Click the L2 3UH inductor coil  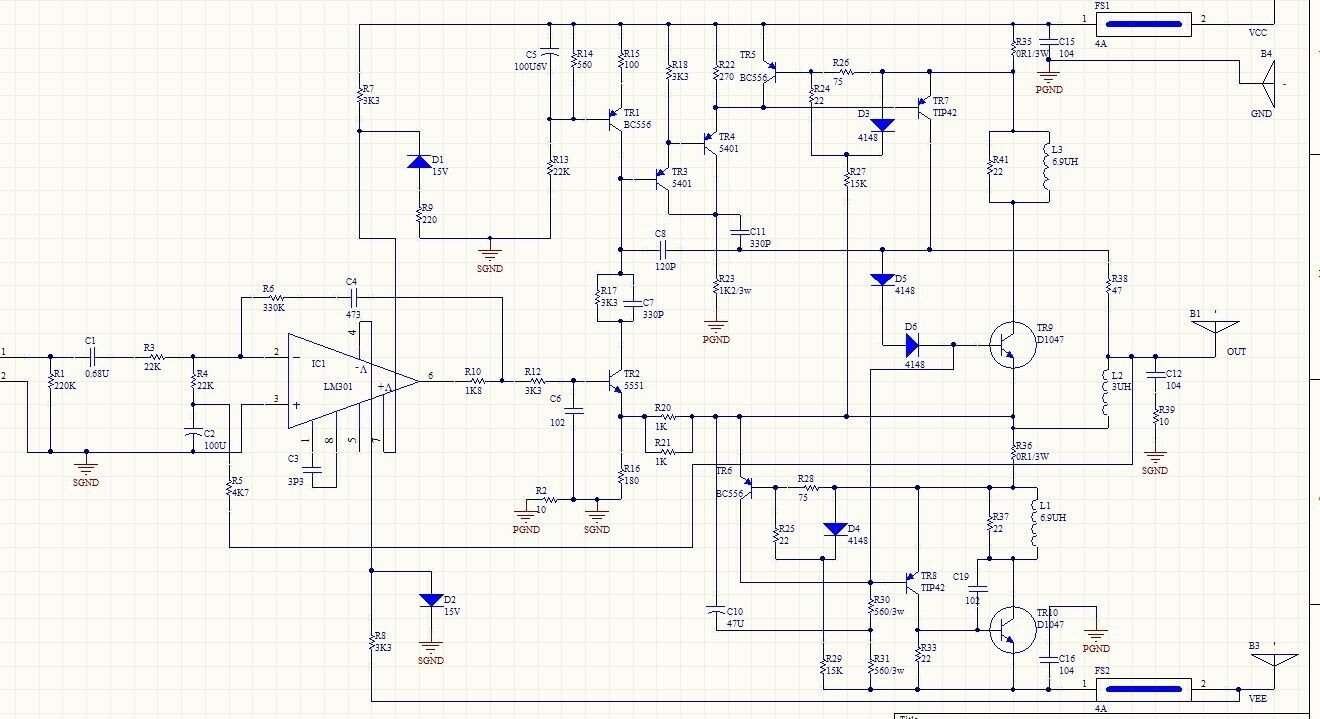pyautogui.click(x=1104, y=393)
